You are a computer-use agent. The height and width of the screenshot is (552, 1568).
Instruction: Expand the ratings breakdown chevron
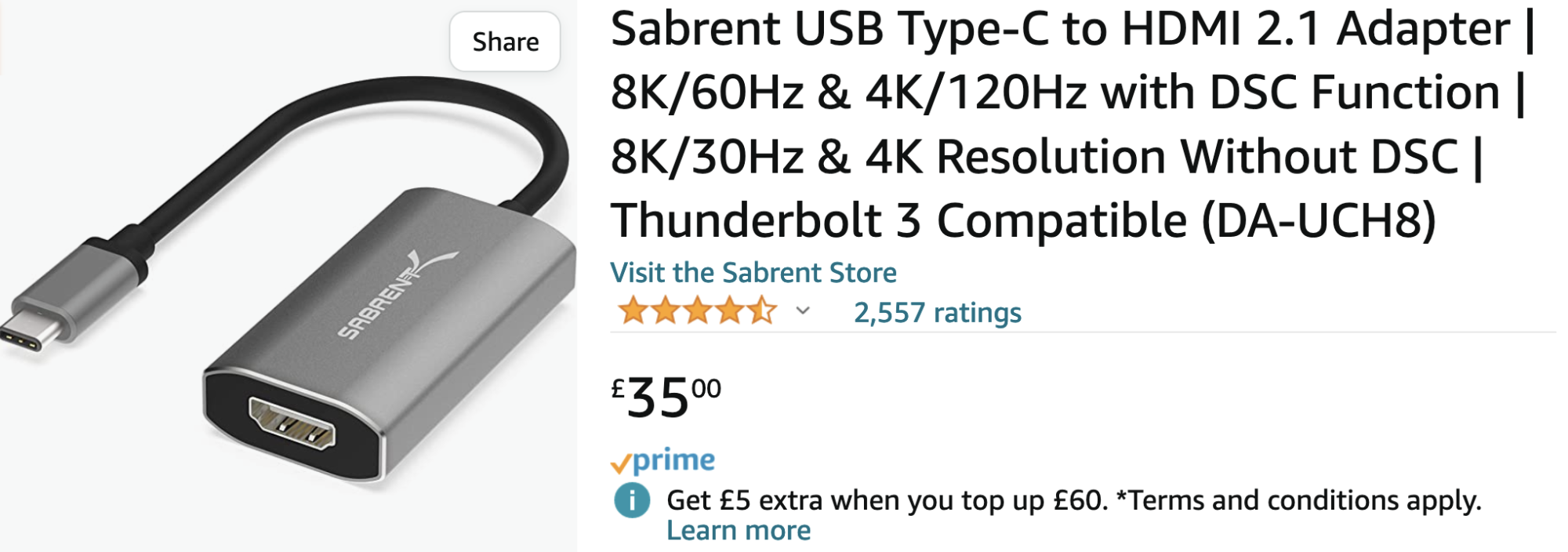tap(802, 311)
